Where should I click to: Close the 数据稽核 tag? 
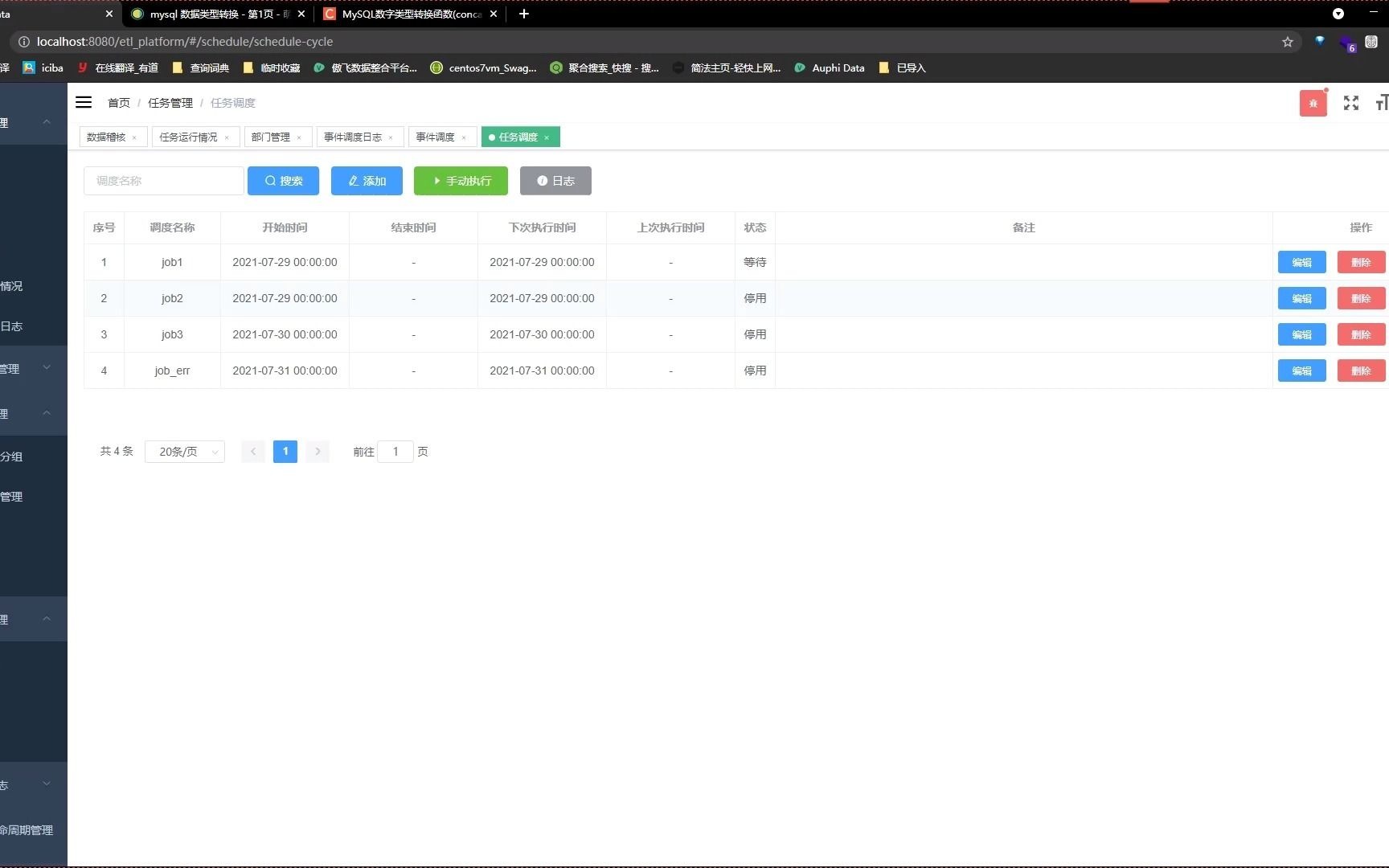(x=134, y=137)
